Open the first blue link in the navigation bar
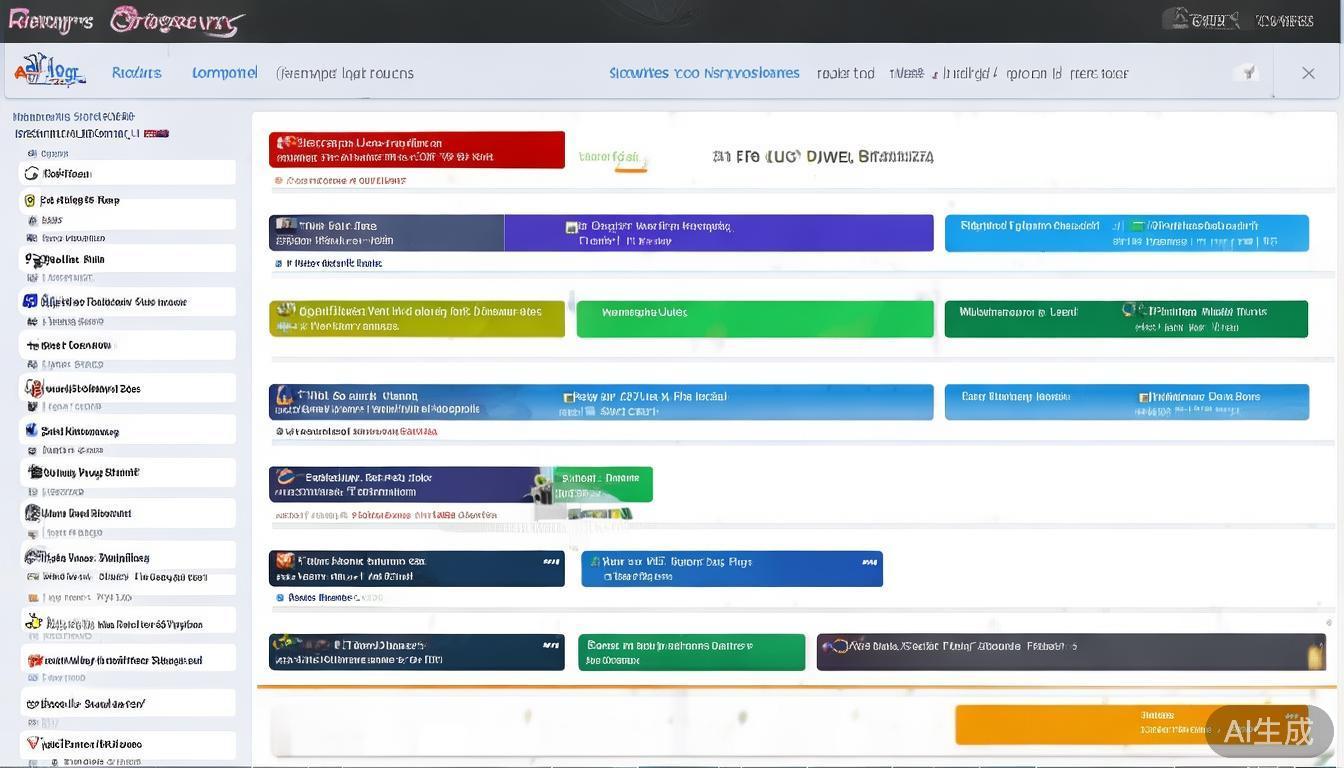Viewport: 1344px width, 768px height. pyautogui.click(x=136, y=73)
